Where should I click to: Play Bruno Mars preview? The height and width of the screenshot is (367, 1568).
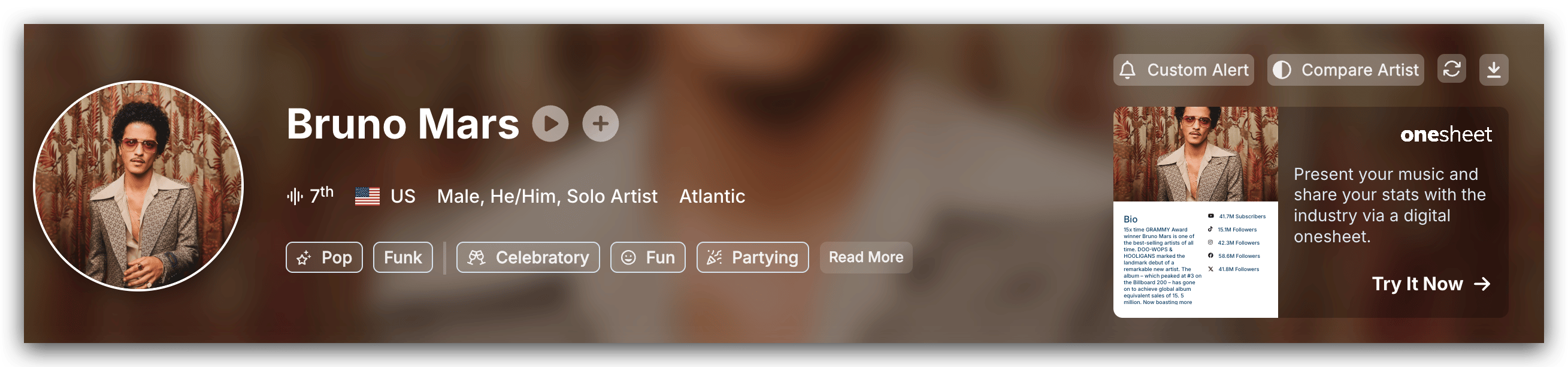[550, 124]
